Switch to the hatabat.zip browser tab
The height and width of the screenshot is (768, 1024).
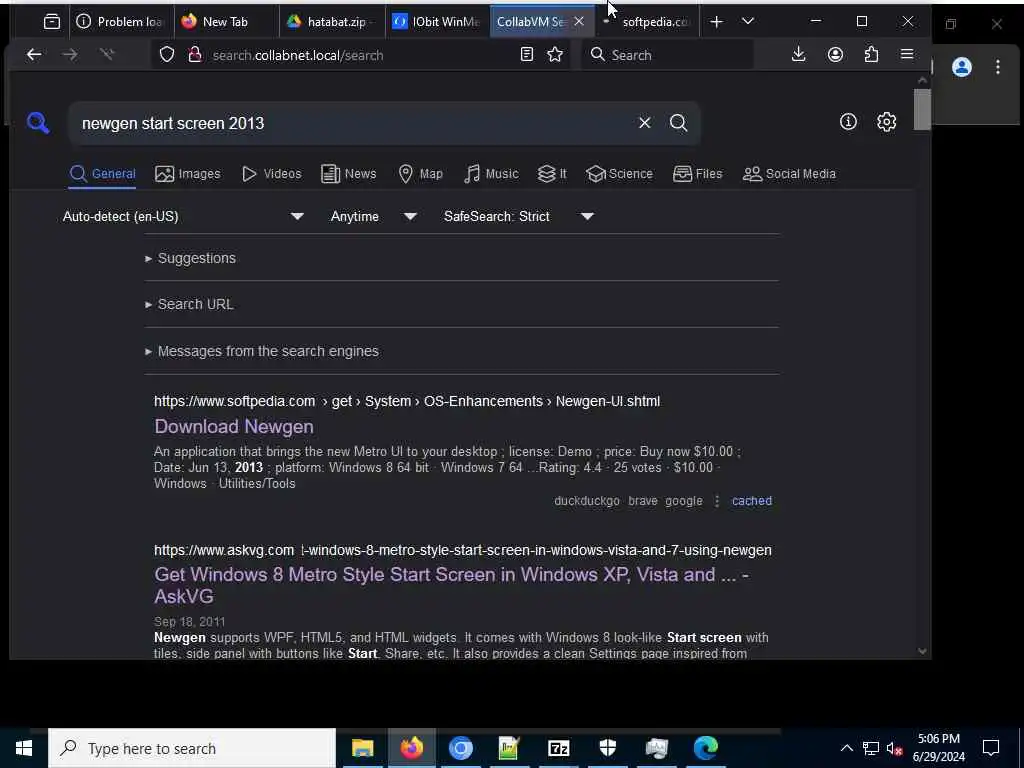coord(332,22)
